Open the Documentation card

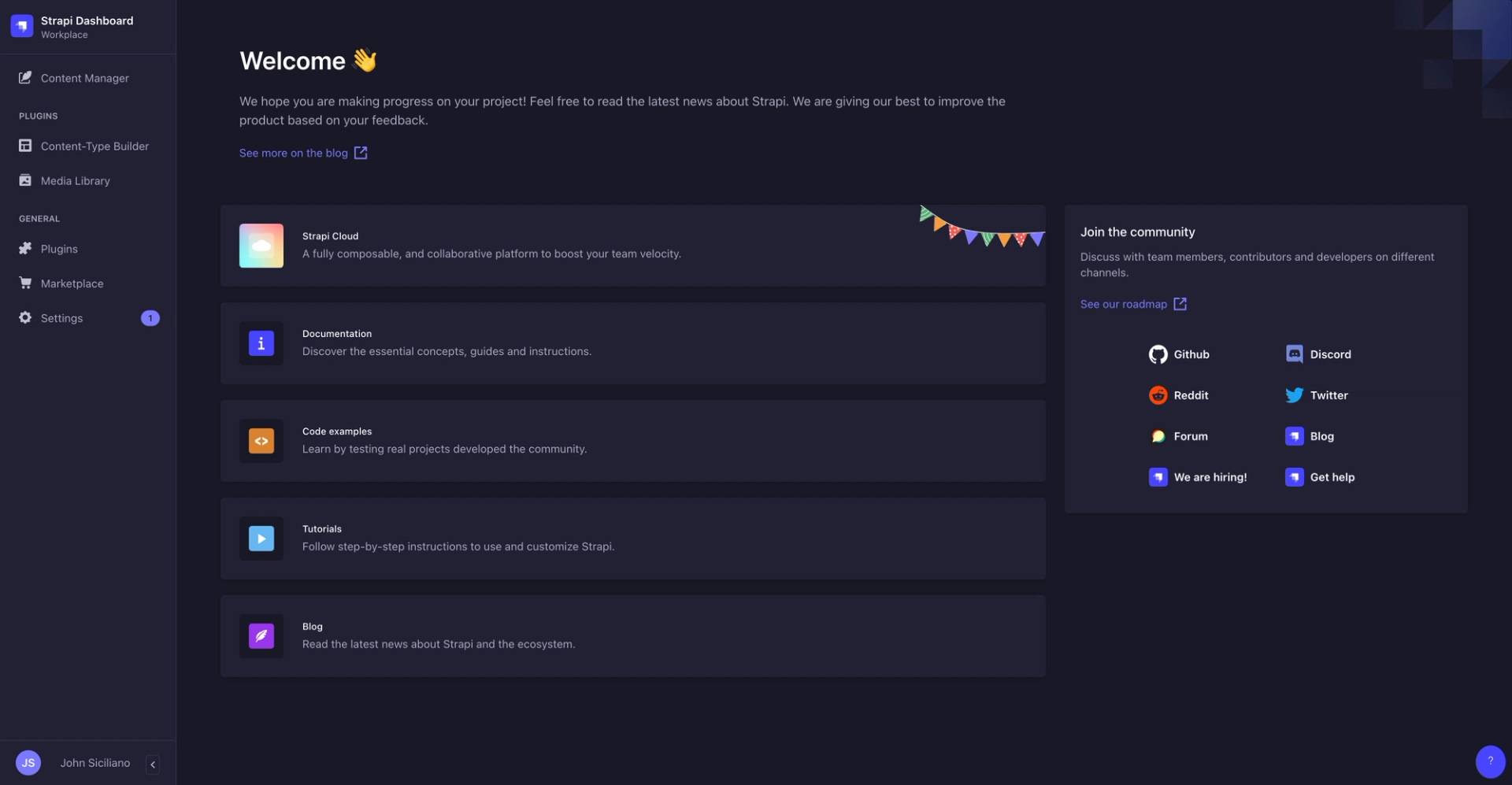632,343
